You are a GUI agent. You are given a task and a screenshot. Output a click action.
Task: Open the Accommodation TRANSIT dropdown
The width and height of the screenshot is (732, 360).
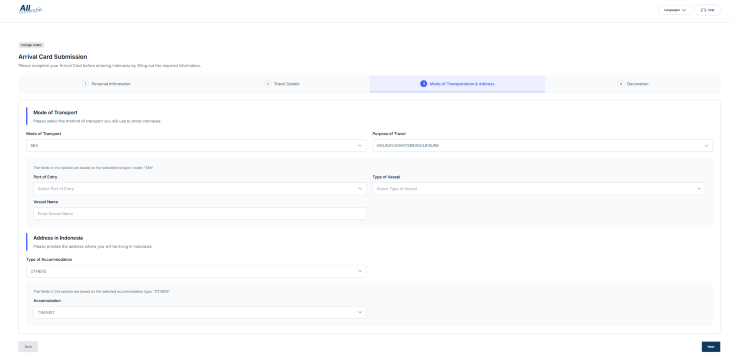pos(200,312)
